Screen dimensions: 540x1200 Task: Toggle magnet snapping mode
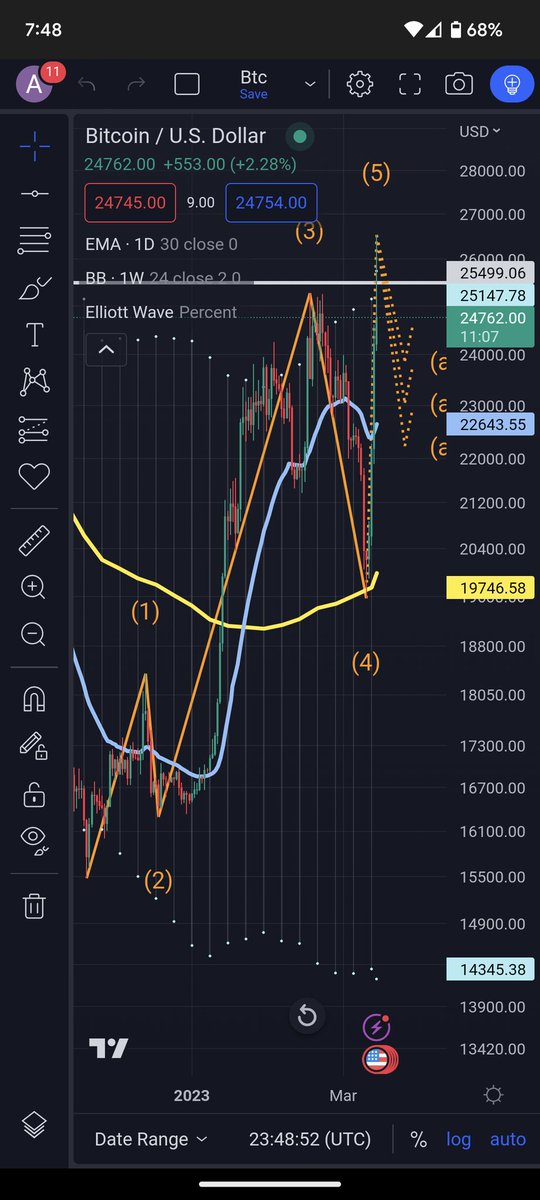coord(34,699)
